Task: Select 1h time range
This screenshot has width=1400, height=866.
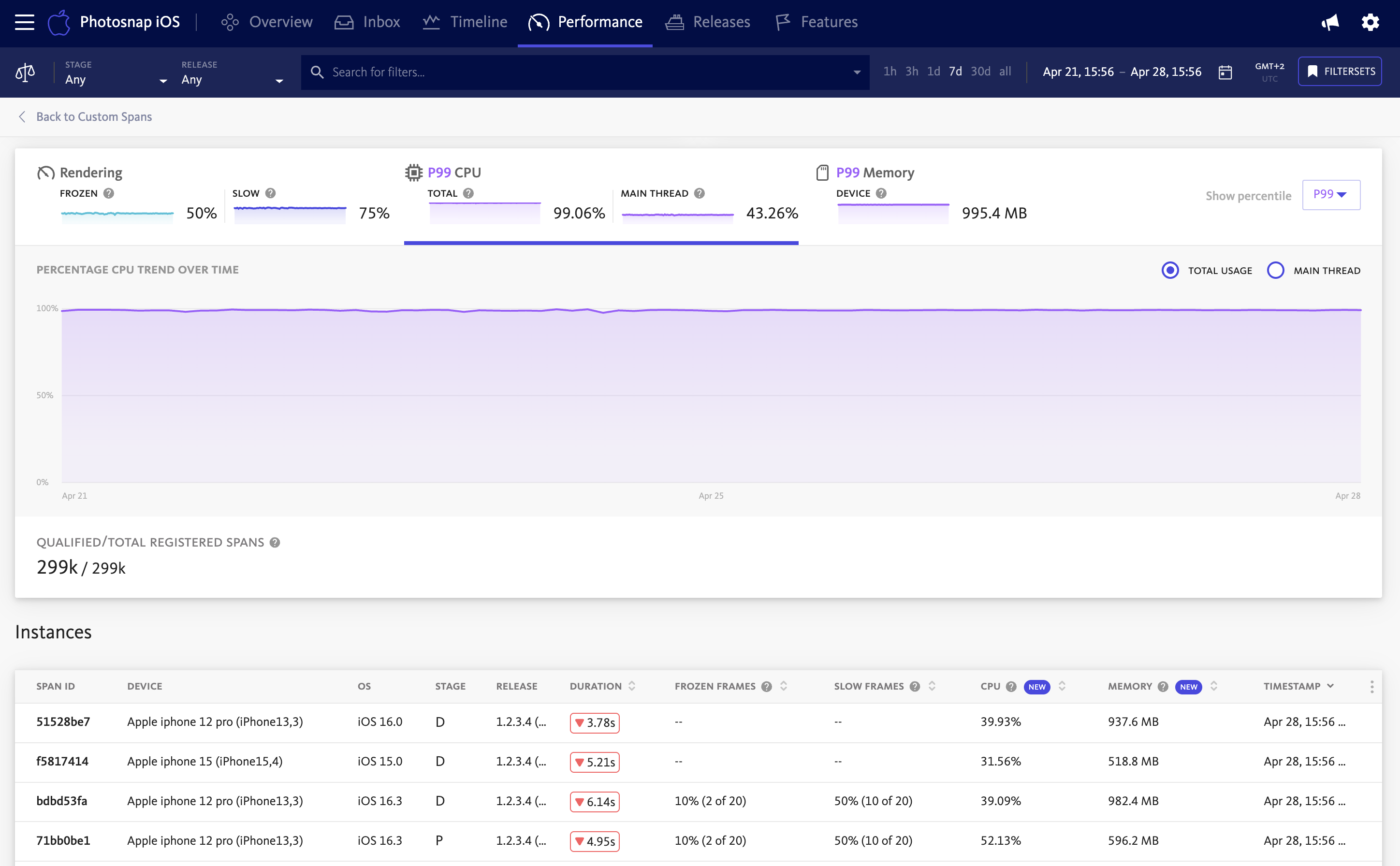Action: 890,72
